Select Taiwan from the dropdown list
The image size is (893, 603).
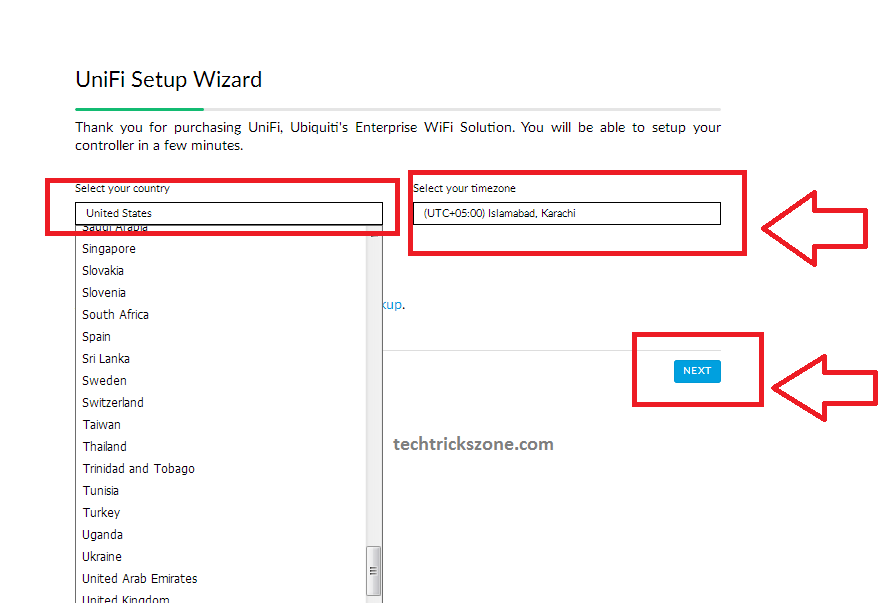pos(101,425)
